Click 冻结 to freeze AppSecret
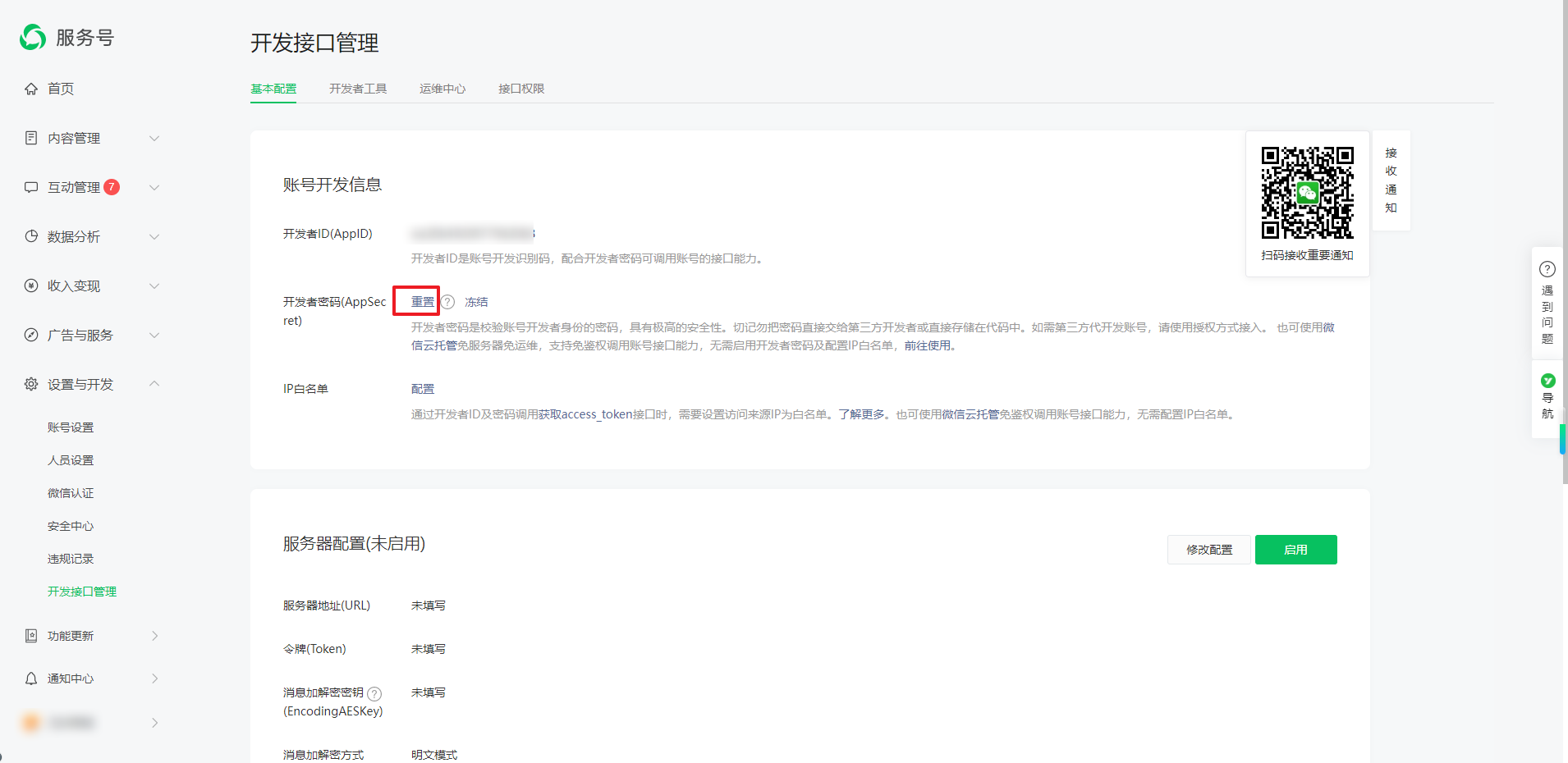This screenshot has width=1568, height=763. [x=476, y=302]
